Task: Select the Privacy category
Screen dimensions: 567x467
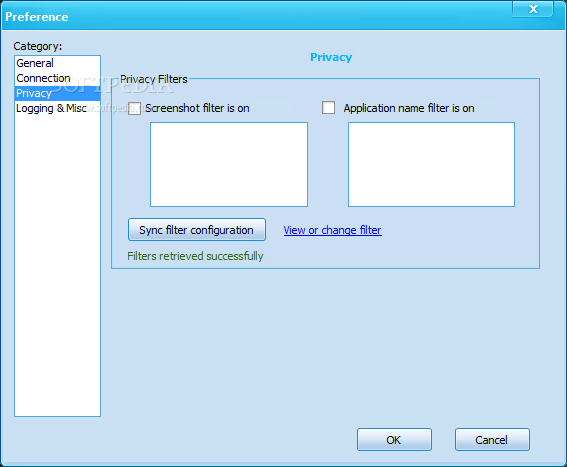Action: tap(57, 93)
